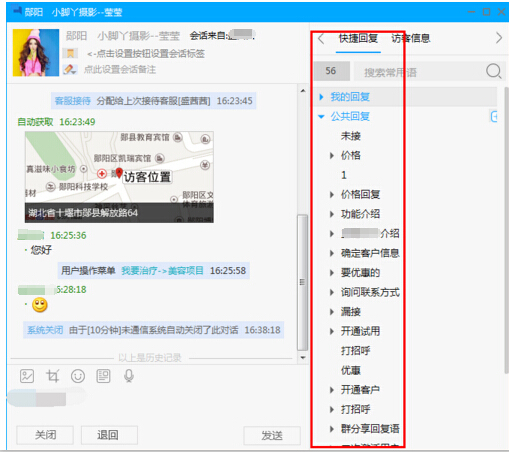509x452 pixels.
Task: Expand the 价格回复 tree item
Action: pos(332,194)
